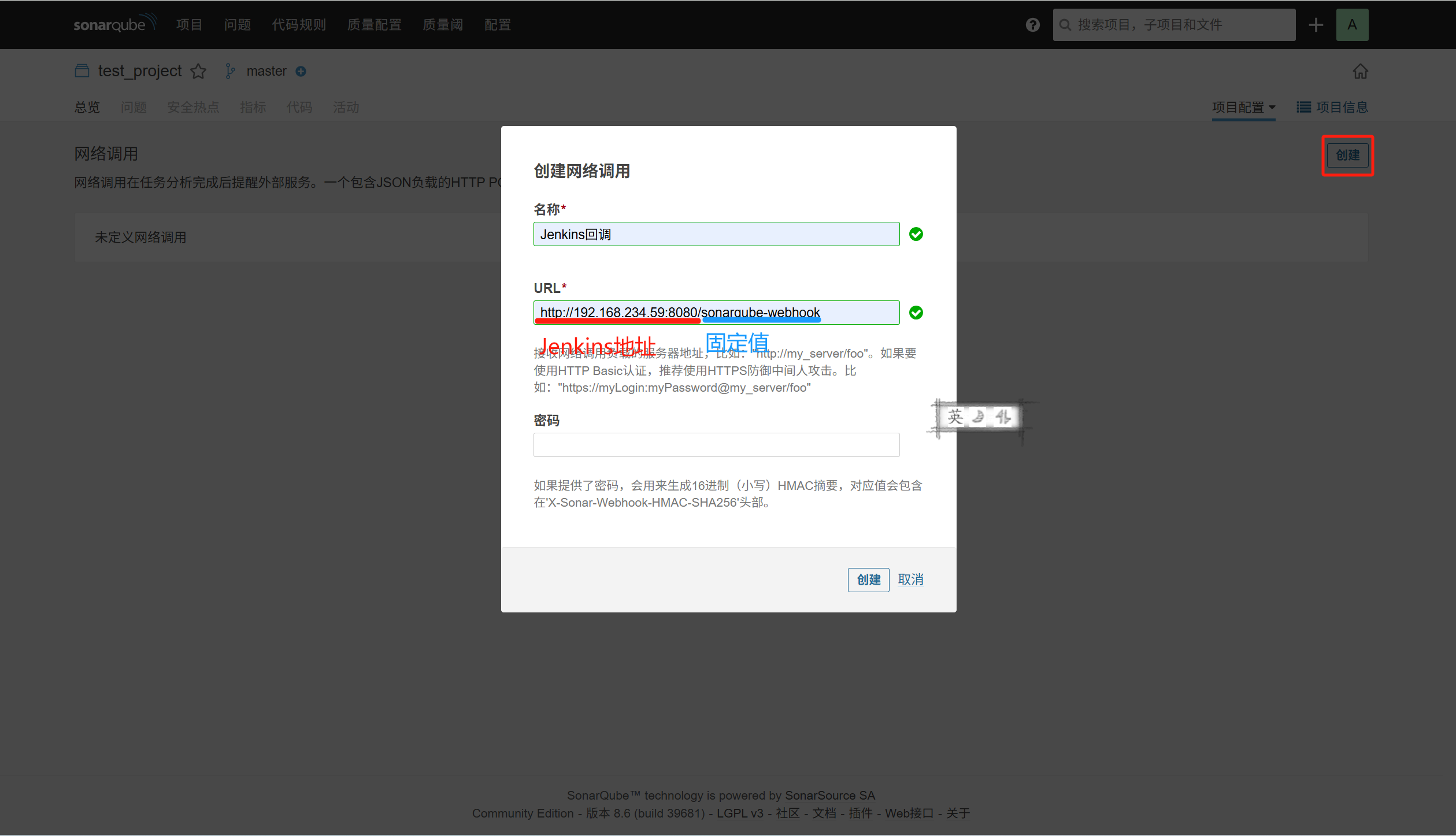Open the 代码规则 menu
This screenshot has height=836, width=1456.
click(x=299, y=25)
